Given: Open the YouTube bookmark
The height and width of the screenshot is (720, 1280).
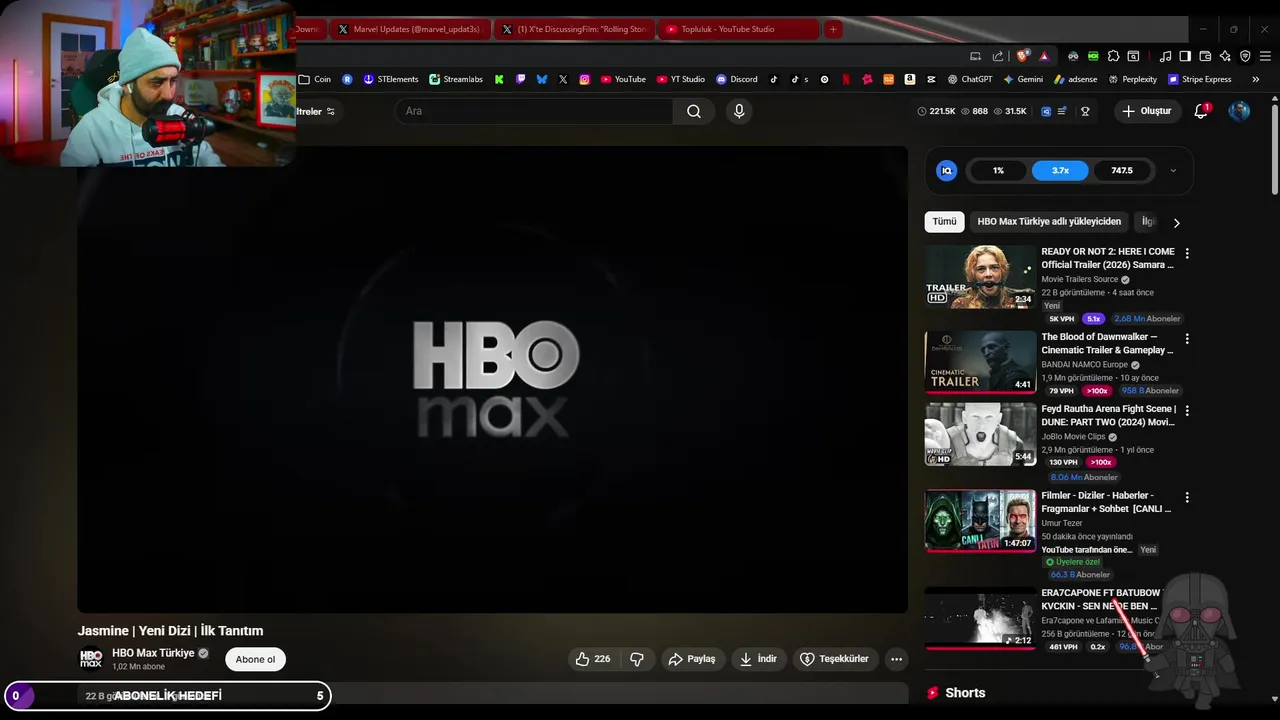Looking at the screenshot, I should [x=623, y=79].
